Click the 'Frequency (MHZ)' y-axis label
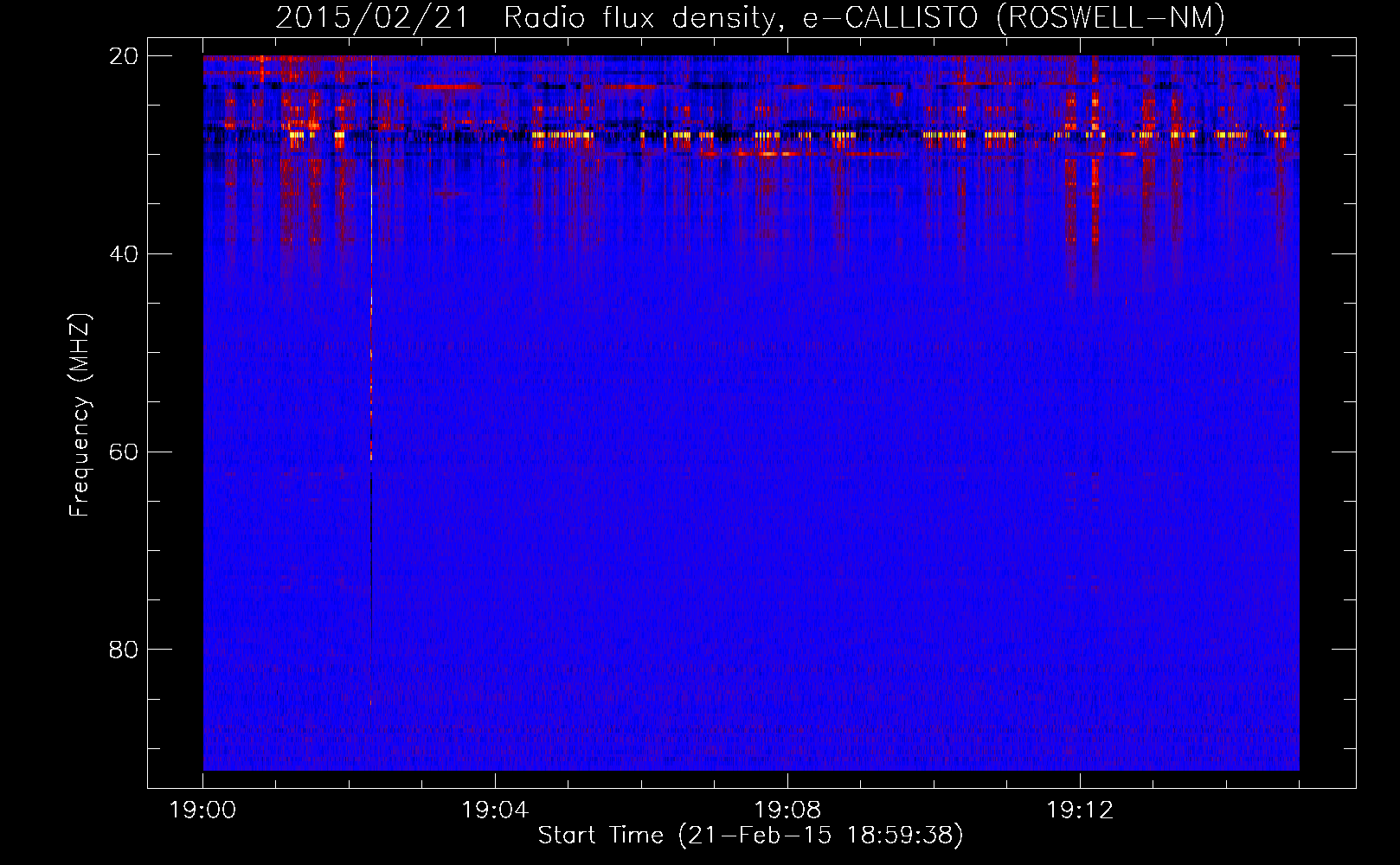 tap(80, 415)
